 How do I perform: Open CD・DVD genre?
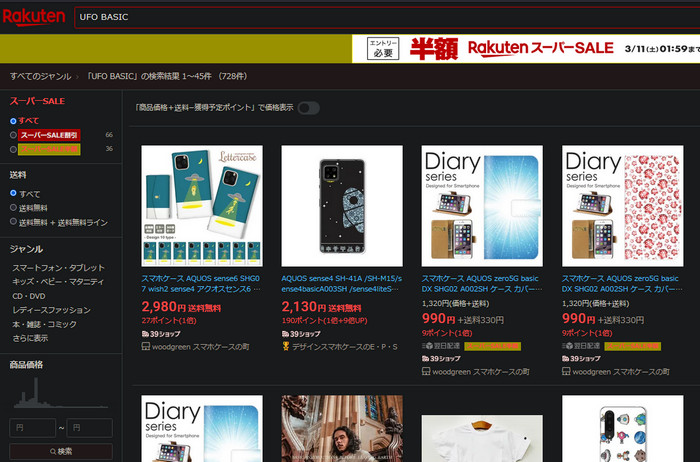[x=29, y=296]
